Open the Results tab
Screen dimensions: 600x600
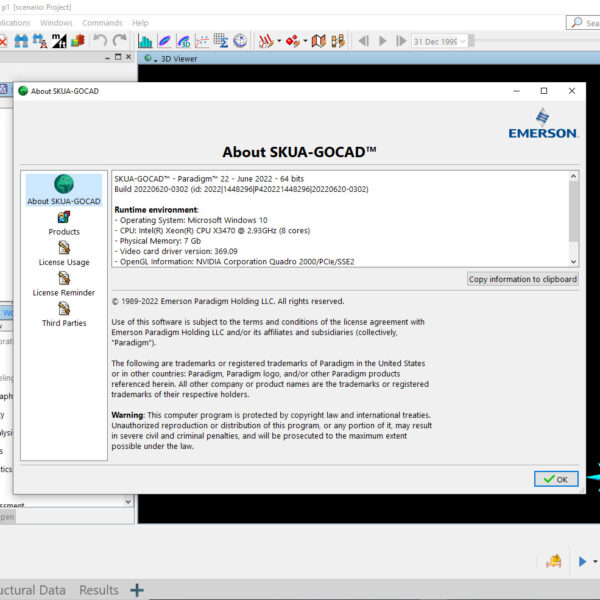pyautogui.click(x=99, y=590)
